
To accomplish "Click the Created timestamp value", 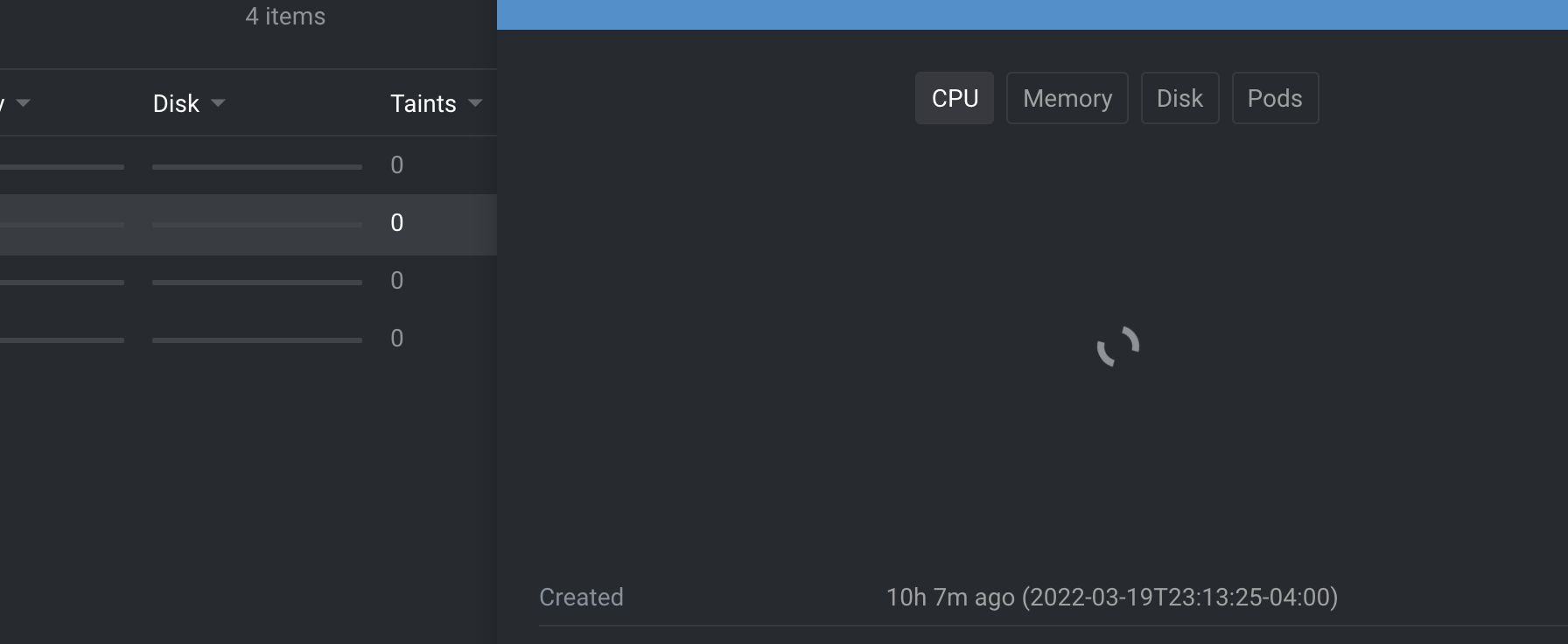I will (1110, 598).
